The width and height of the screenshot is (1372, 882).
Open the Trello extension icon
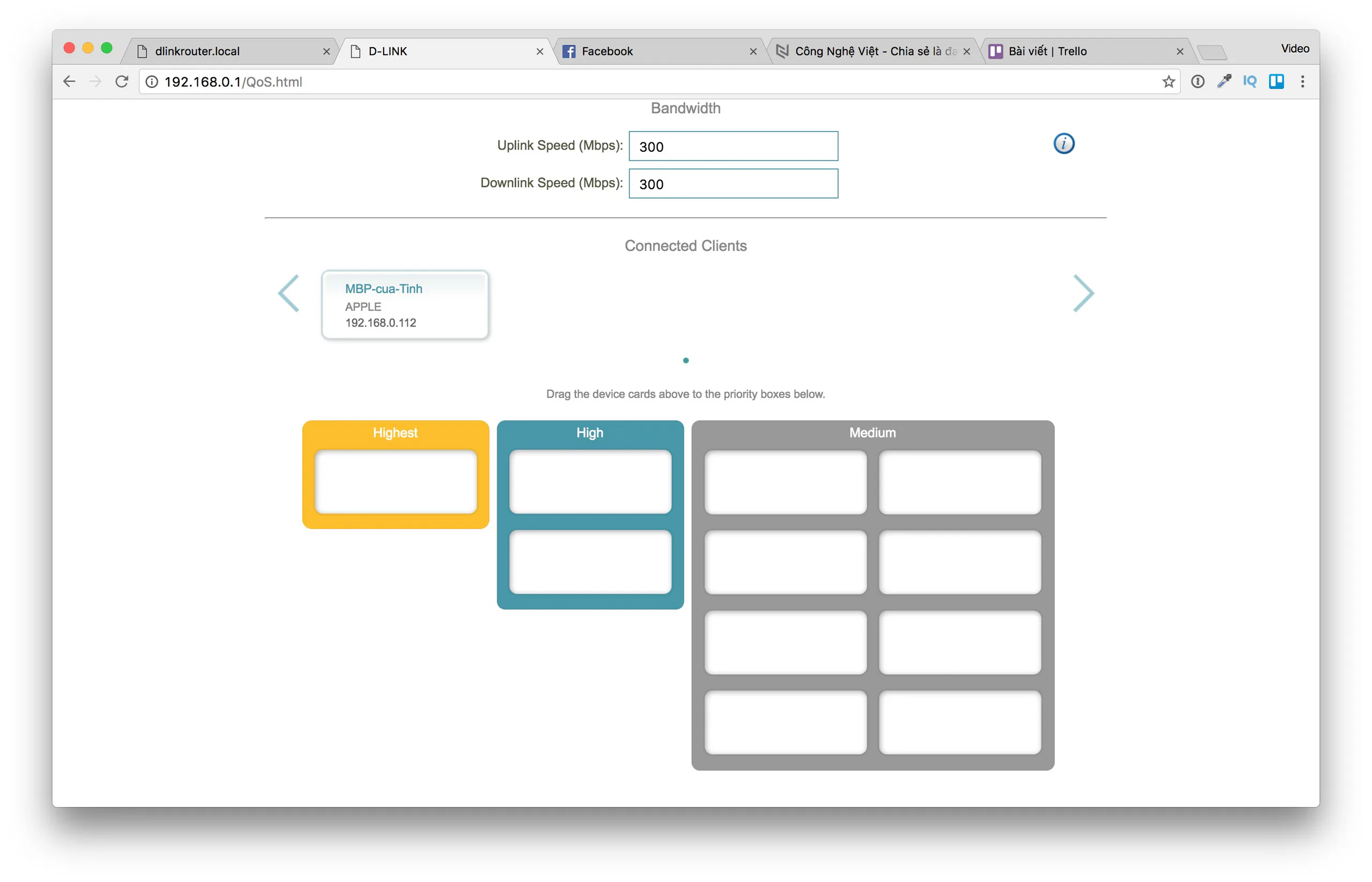pyautogui.click(x=1276, y=81)
